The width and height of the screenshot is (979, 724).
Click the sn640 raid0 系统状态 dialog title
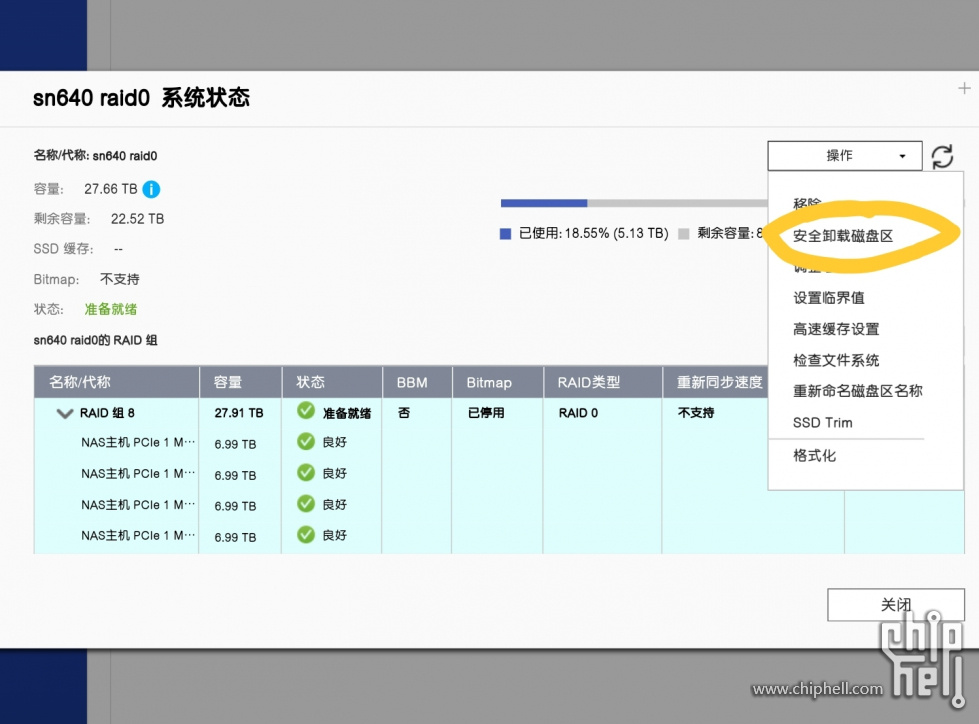click(141, 98)
